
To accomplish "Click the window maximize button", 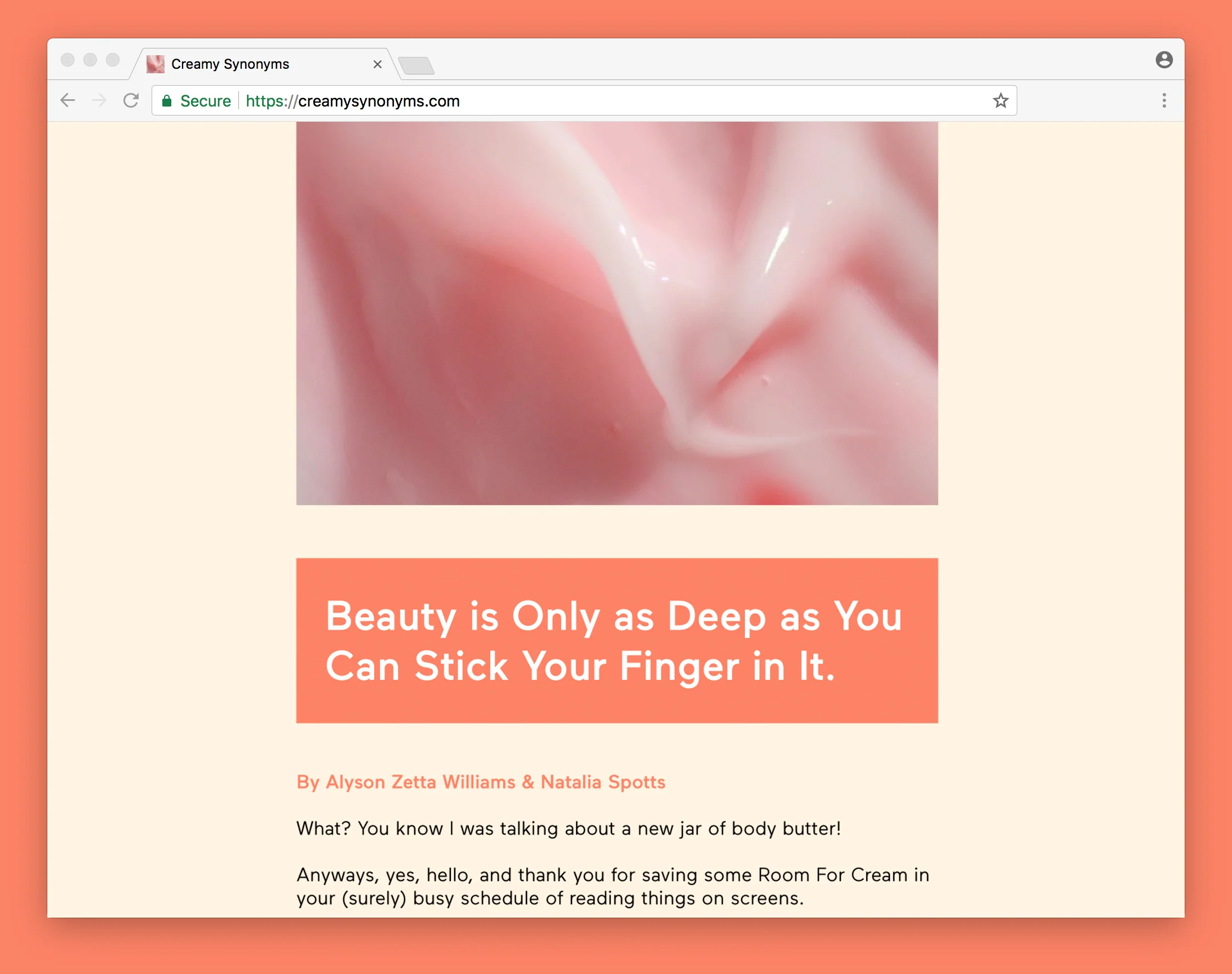I will coord(113,59).
